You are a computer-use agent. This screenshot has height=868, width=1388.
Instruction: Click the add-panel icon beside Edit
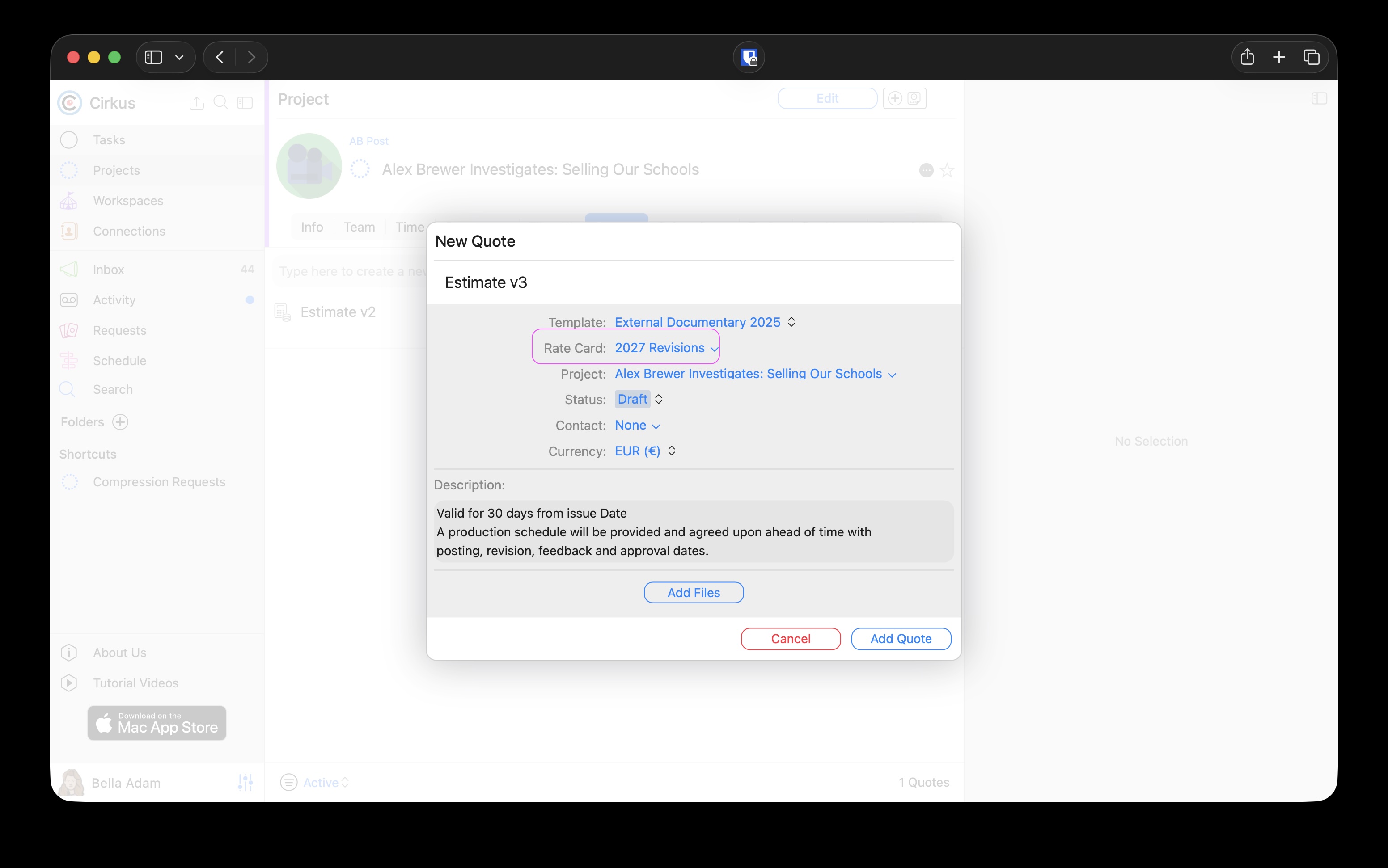click(x=895, y=98)
